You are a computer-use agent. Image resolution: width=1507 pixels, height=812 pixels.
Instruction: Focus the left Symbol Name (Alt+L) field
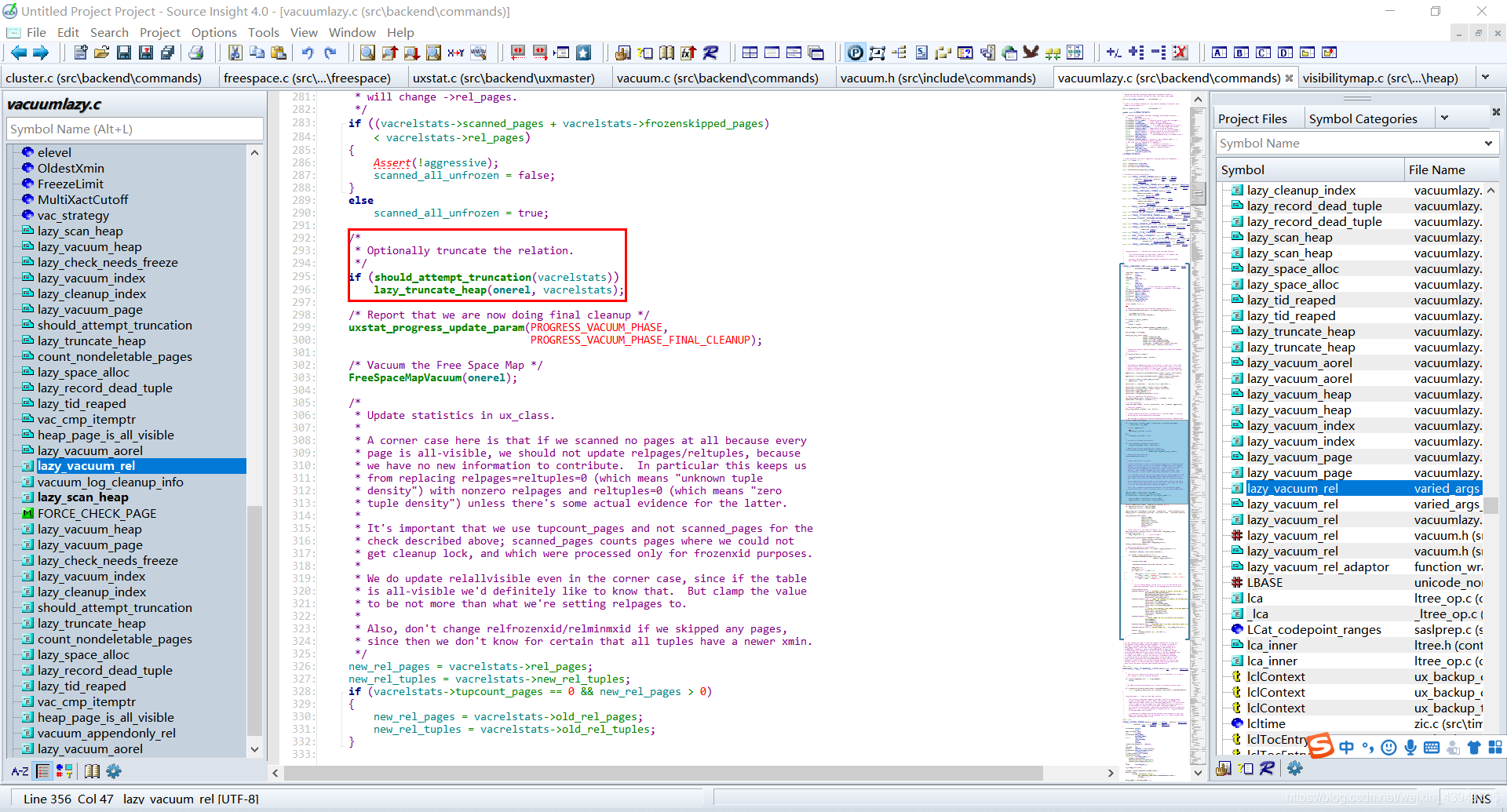(x=135, y=129)
